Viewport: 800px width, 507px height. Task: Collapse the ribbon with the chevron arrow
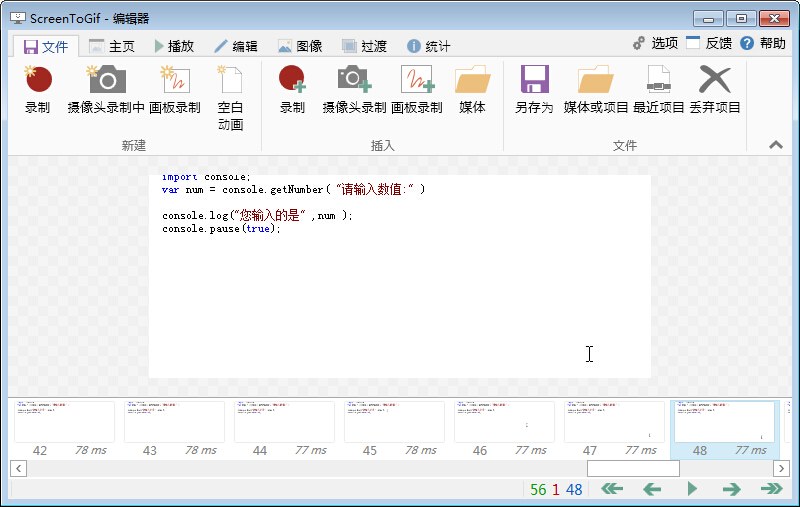point(776,145)
